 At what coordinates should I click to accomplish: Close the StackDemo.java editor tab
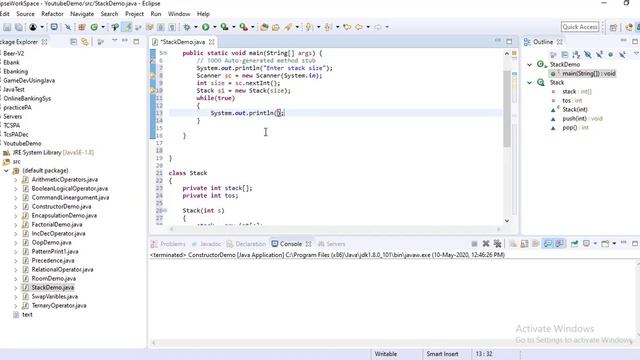[211, 42]
